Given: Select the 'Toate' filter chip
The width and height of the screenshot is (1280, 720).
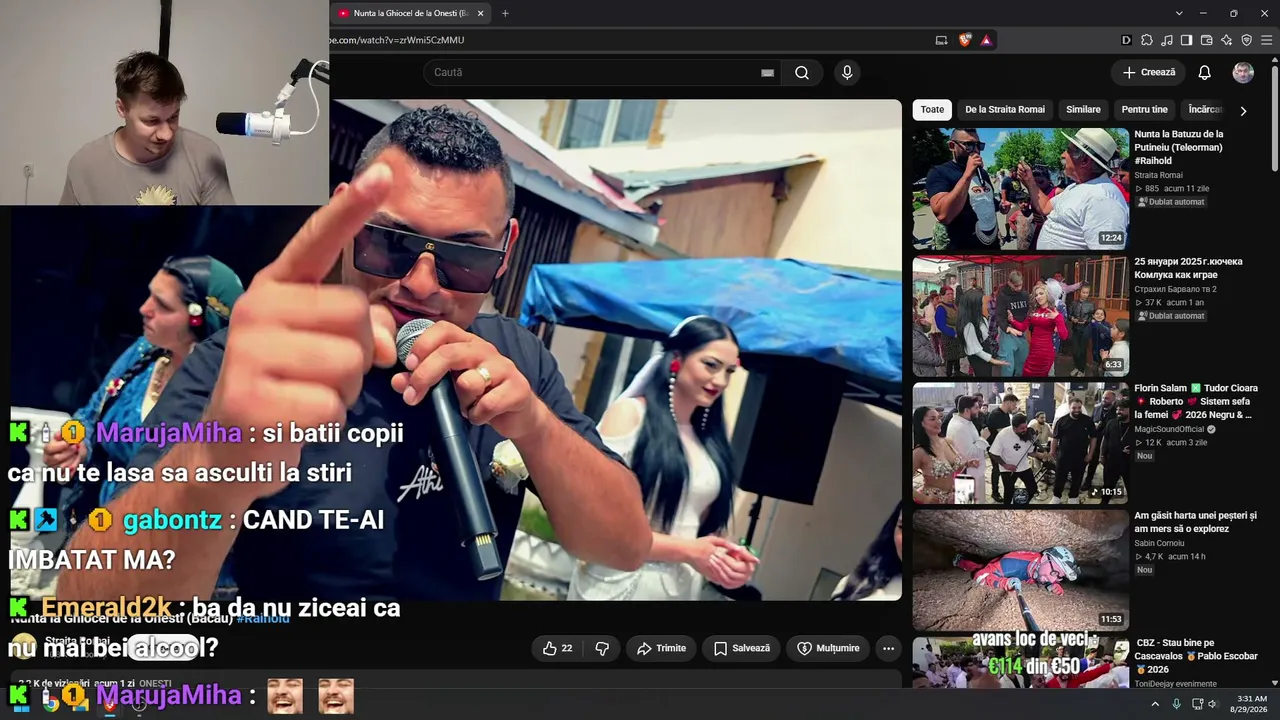Looking at the screenshot, I should (932, 110).
